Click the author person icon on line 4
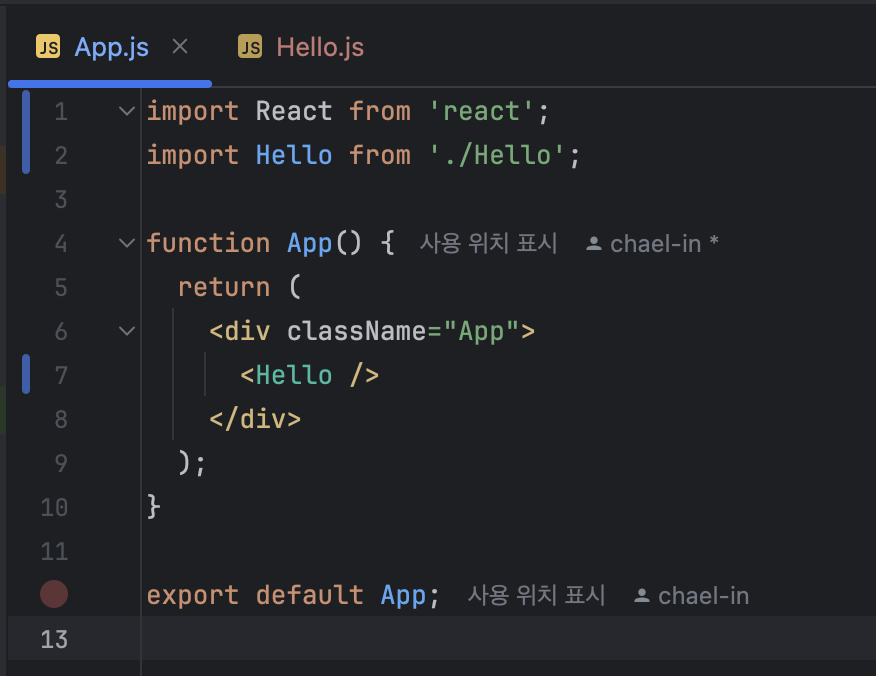 (593, 244)
